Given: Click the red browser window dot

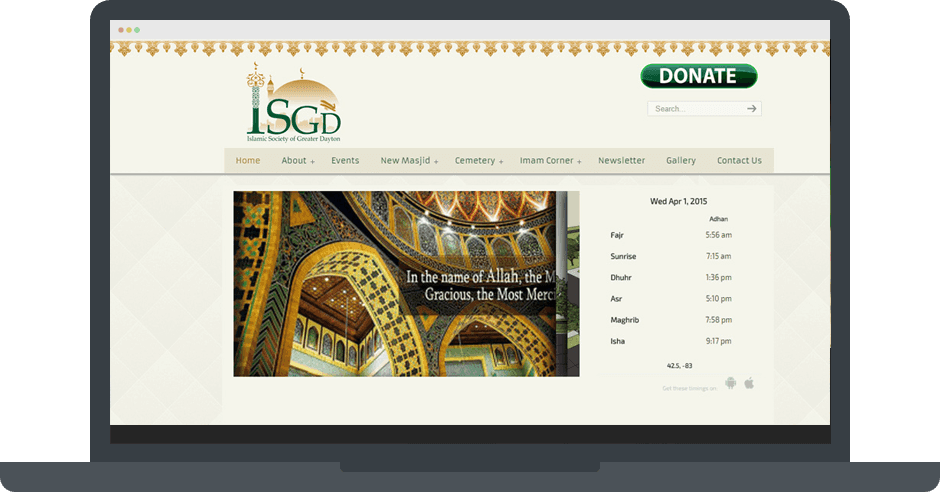Looking at the screenshot, I should click(x=121, y=30).
